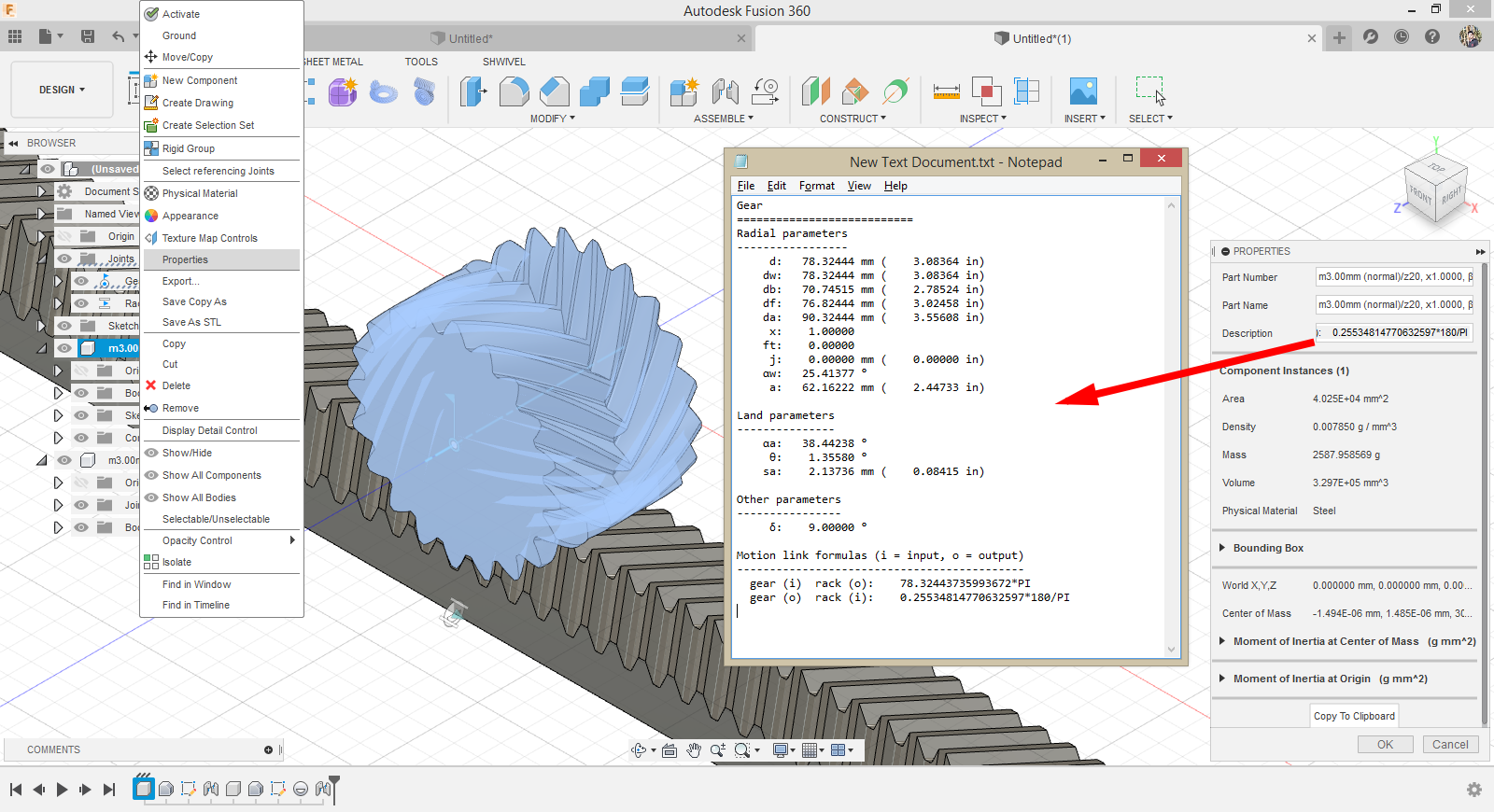Viewport: 1494px width, 812px height.
Task: Activate the Select tool icon
Action: (x=1150, y=91)
